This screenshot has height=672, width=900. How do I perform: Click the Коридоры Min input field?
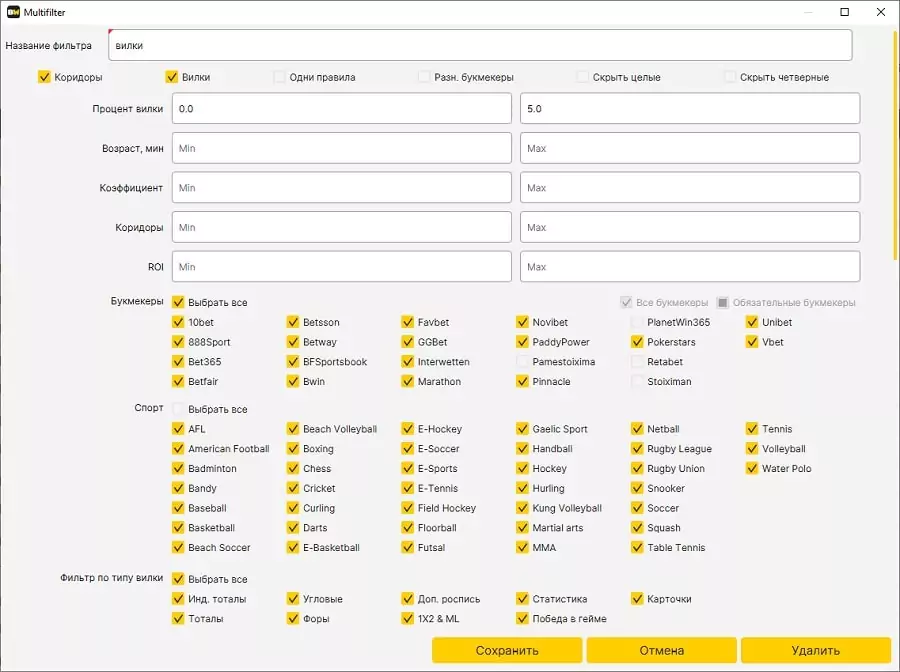point(342,227)
